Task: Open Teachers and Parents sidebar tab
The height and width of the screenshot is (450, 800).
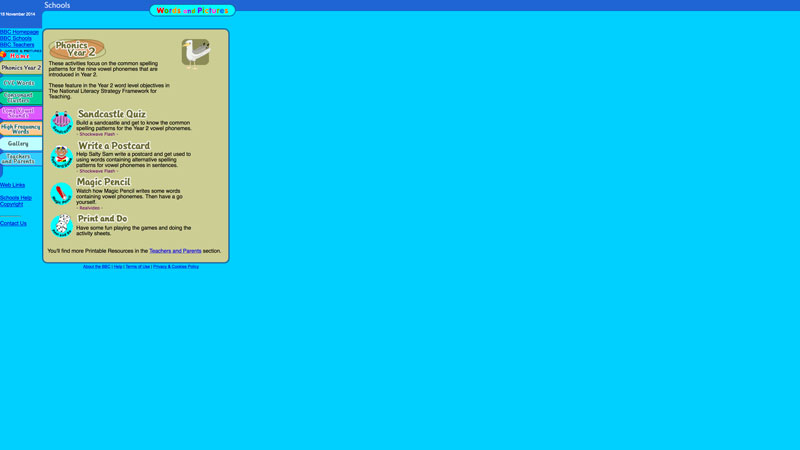Action: (x=20, y=159)
